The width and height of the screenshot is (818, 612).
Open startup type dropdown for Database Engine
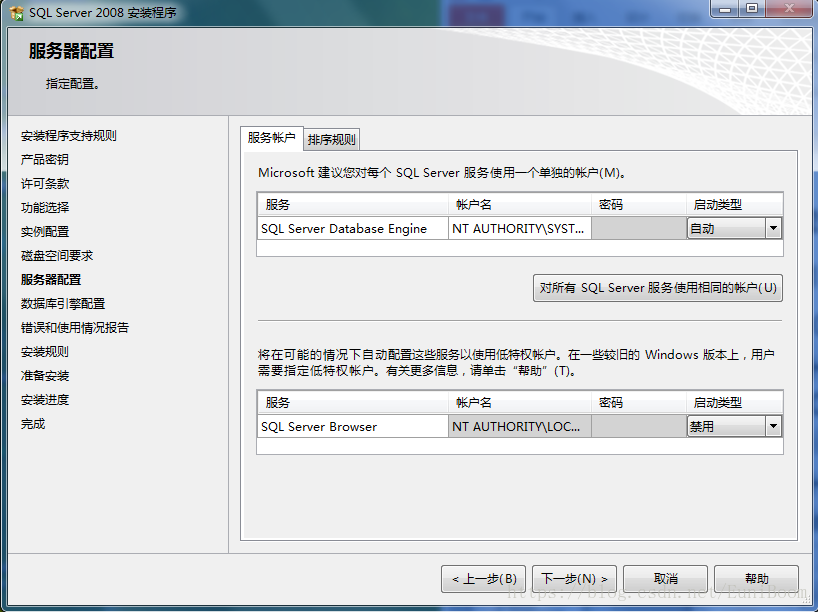coord(773,228)
